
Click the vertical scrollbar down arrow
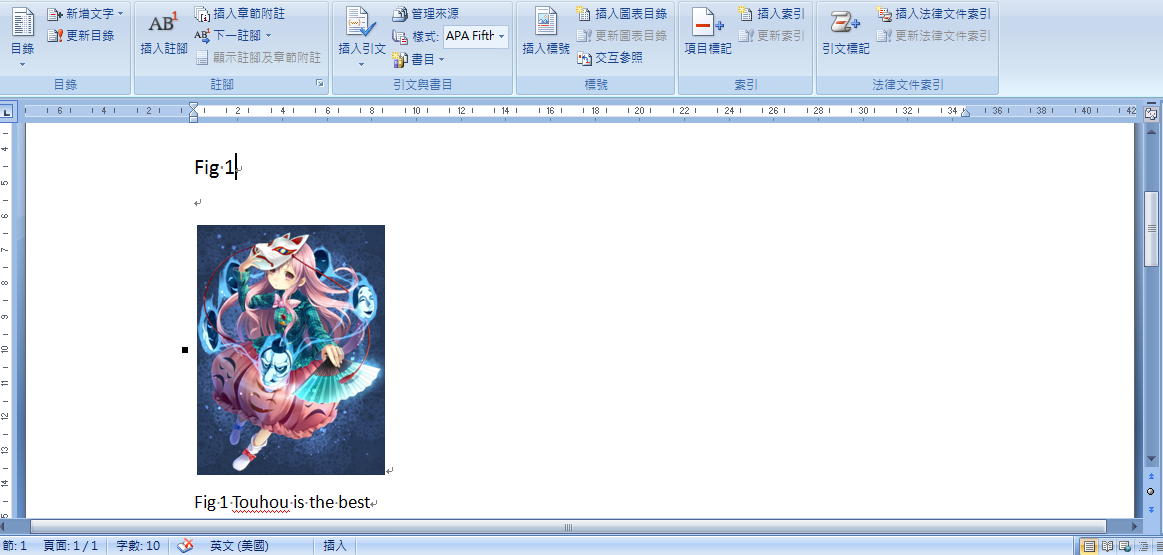pyautogui.click(x=1151, y=459)
